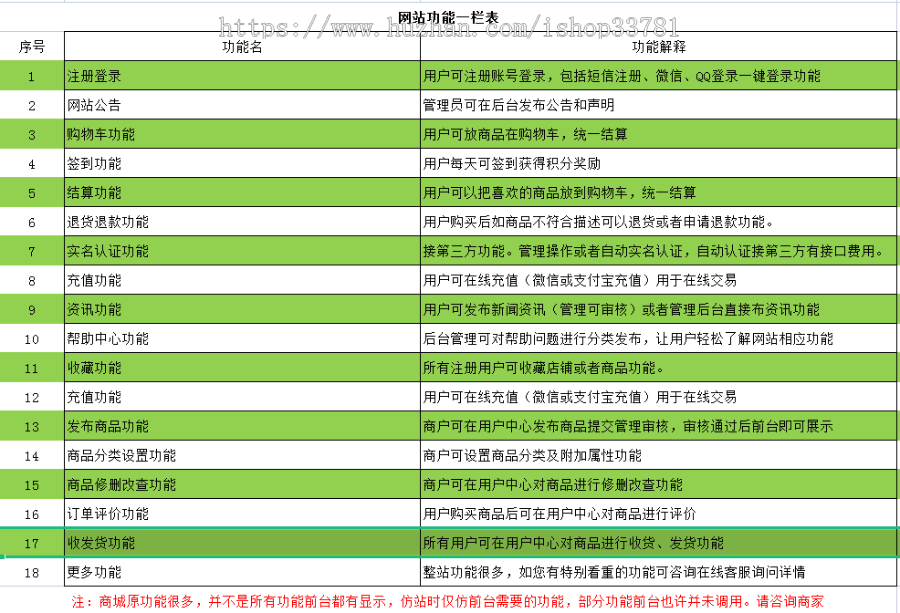This screenshot has height=613, width=900.
Task: Click the 注册登录 cell
Action: [x=242, y=76]
